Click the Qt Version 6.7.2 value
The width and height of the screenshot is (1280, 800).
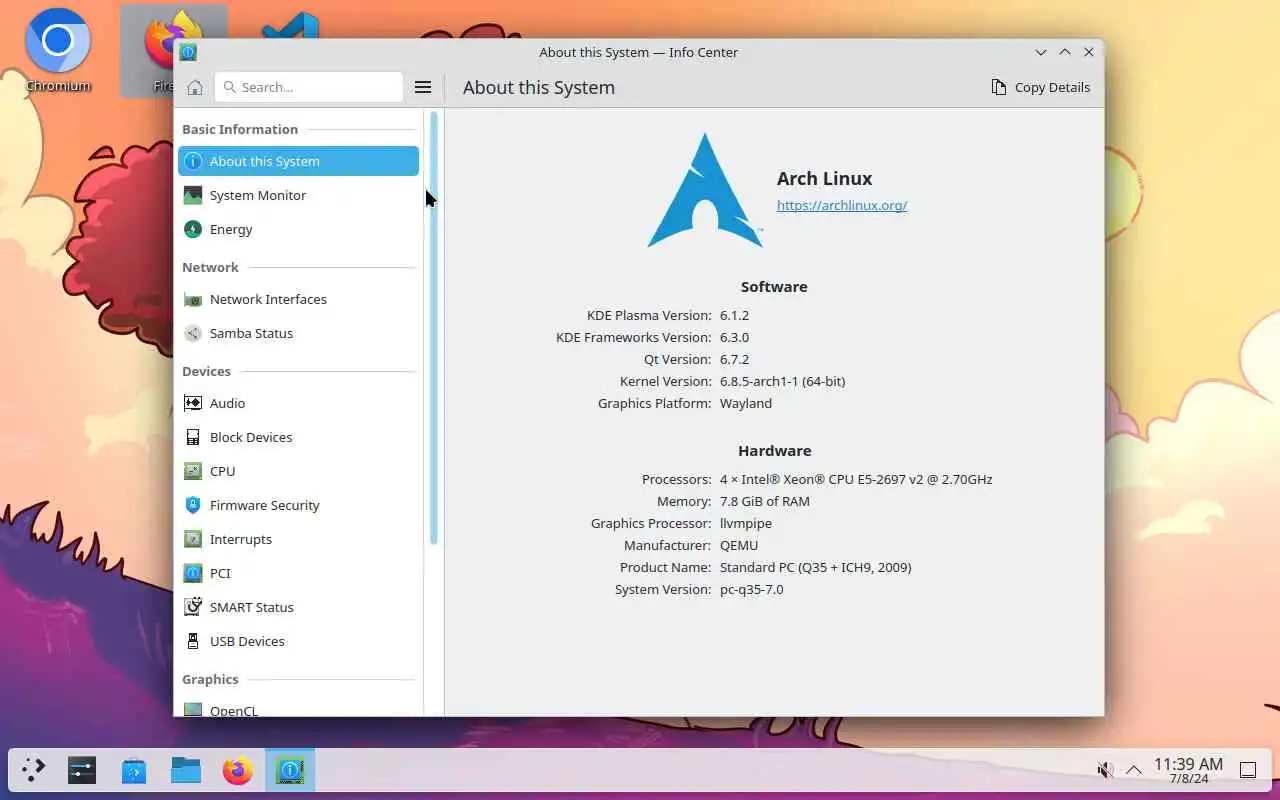(x=734, y=359)
